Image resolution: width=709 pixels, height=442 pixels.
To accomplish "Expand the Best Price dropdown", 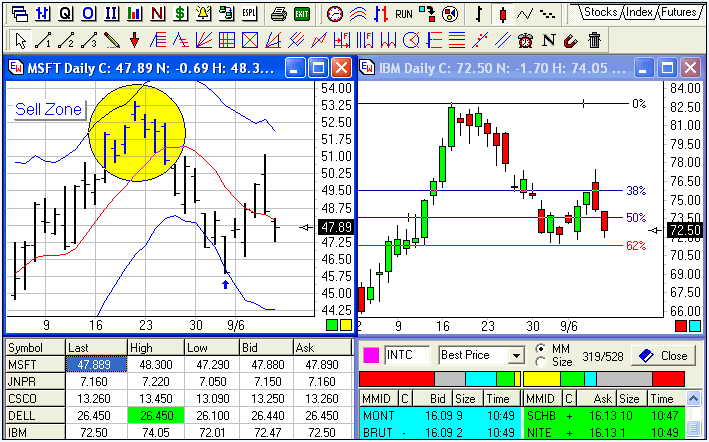I will coord(516,355).
